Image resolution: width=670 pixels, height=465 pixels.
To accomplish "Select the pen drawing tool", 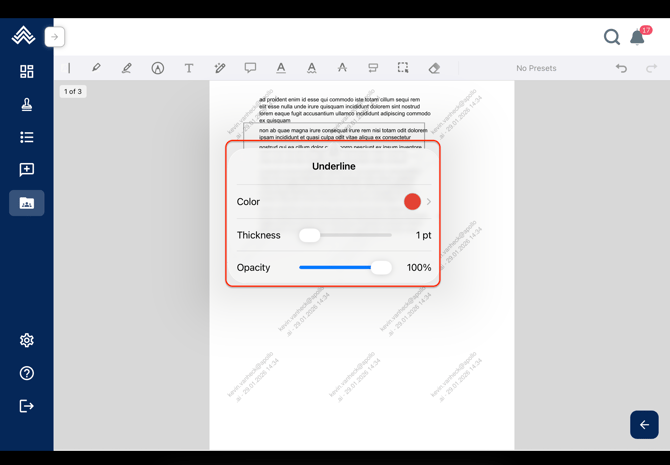I will coord(96,68).
